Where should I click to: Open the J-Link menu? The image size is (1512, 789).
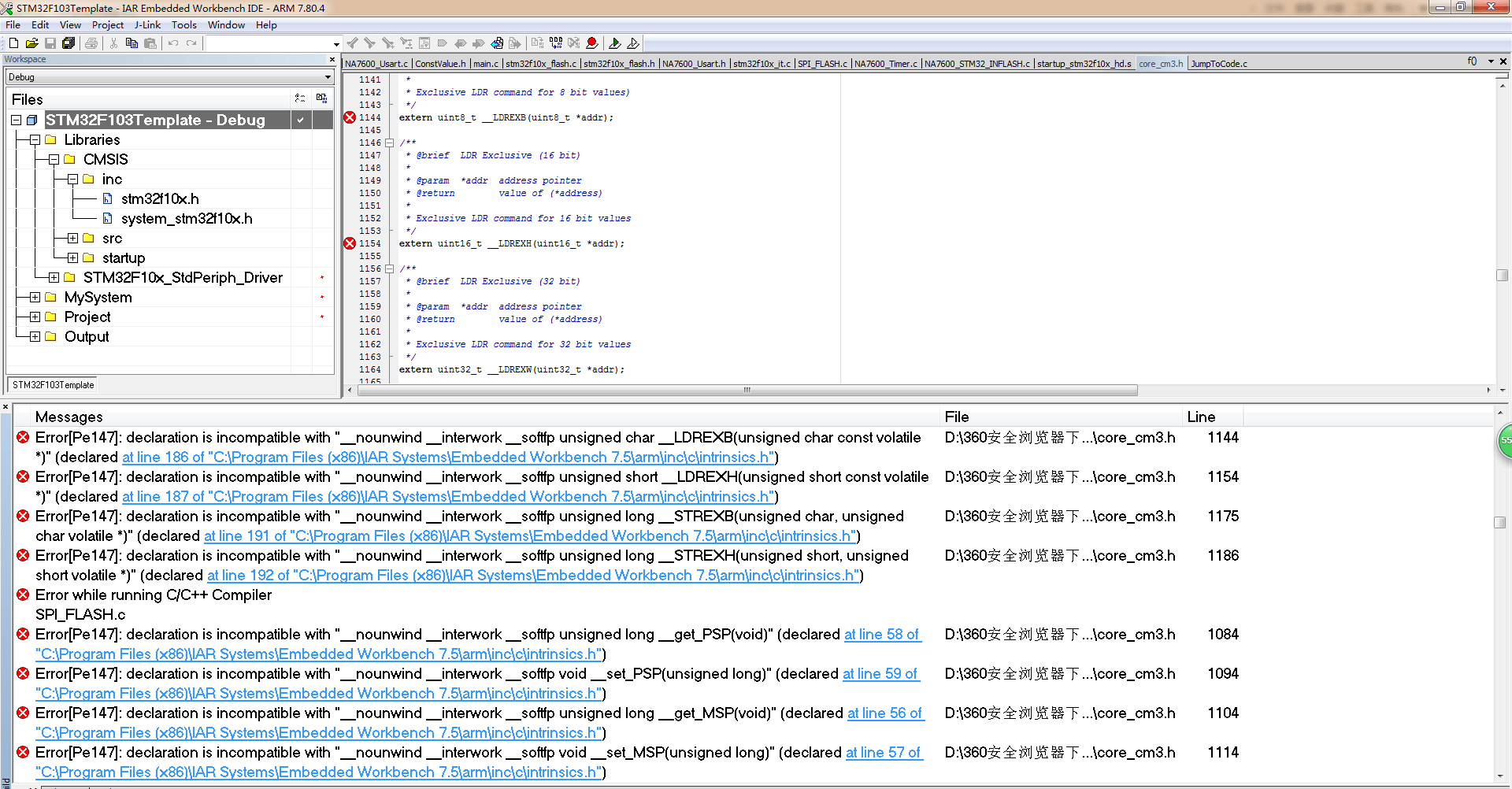[x=147, y=24]
